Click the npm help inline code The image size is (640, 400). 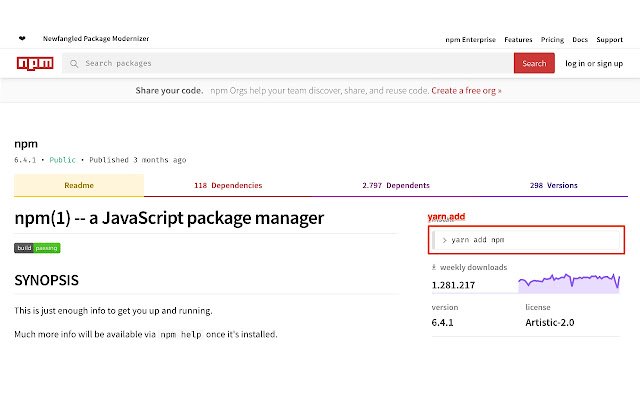click(181, 334)
